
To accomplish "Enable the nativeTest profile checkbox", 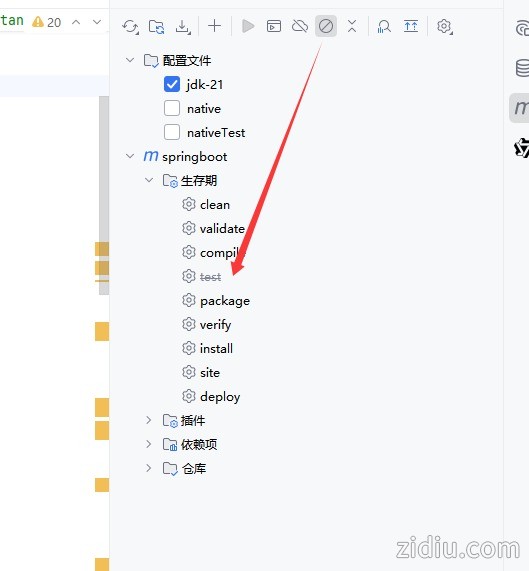I will point(172,132).
